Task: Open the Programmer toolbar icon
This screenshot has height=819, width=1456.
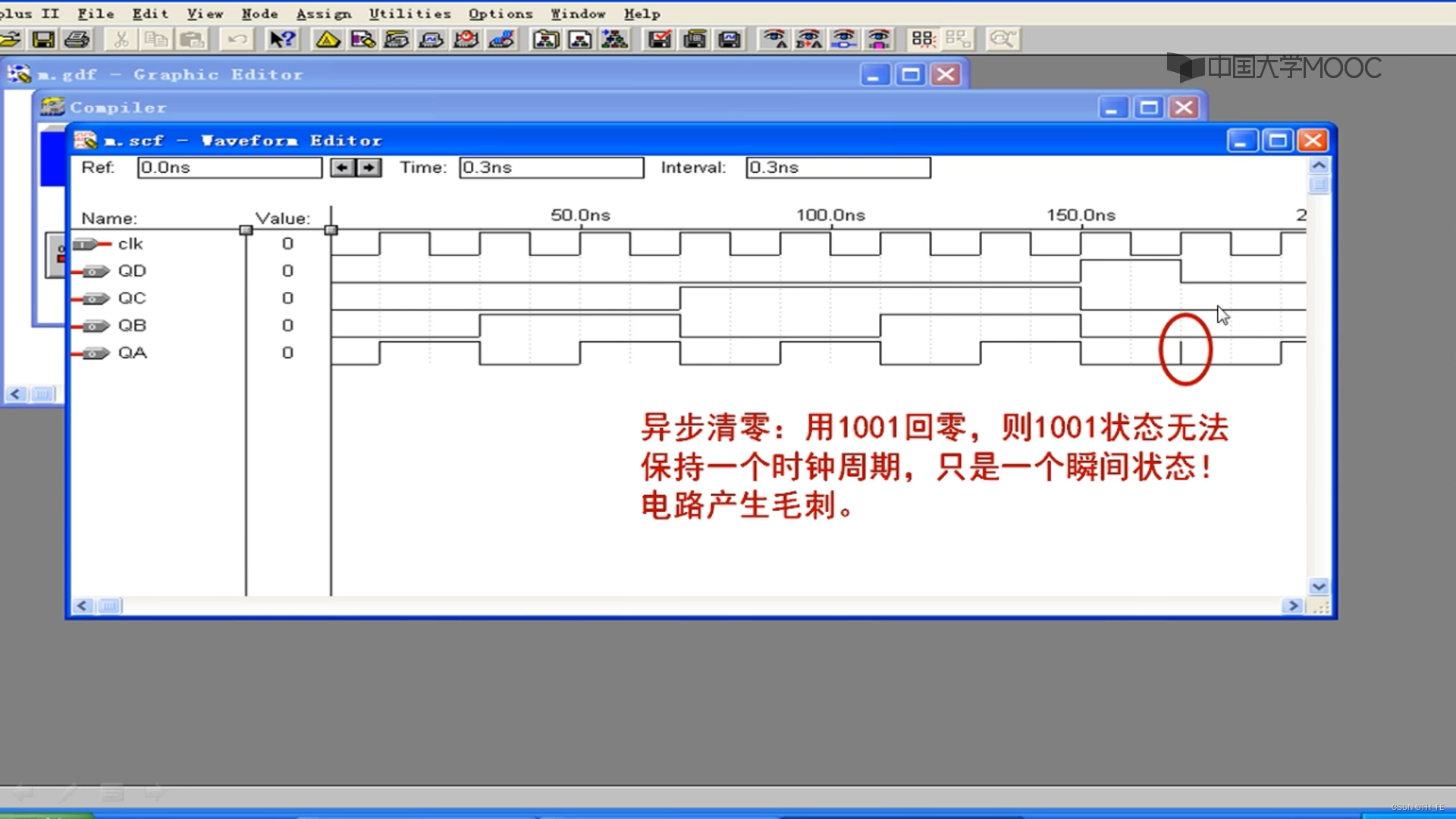Action: (x=501, y=39)
